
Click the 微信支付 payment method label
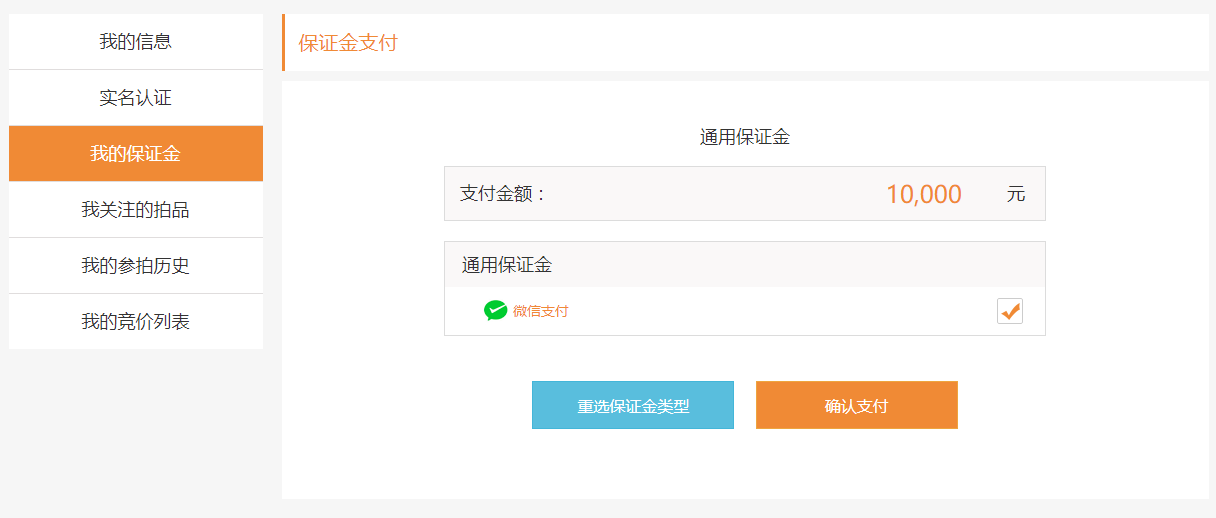click(x=540, y=311)
